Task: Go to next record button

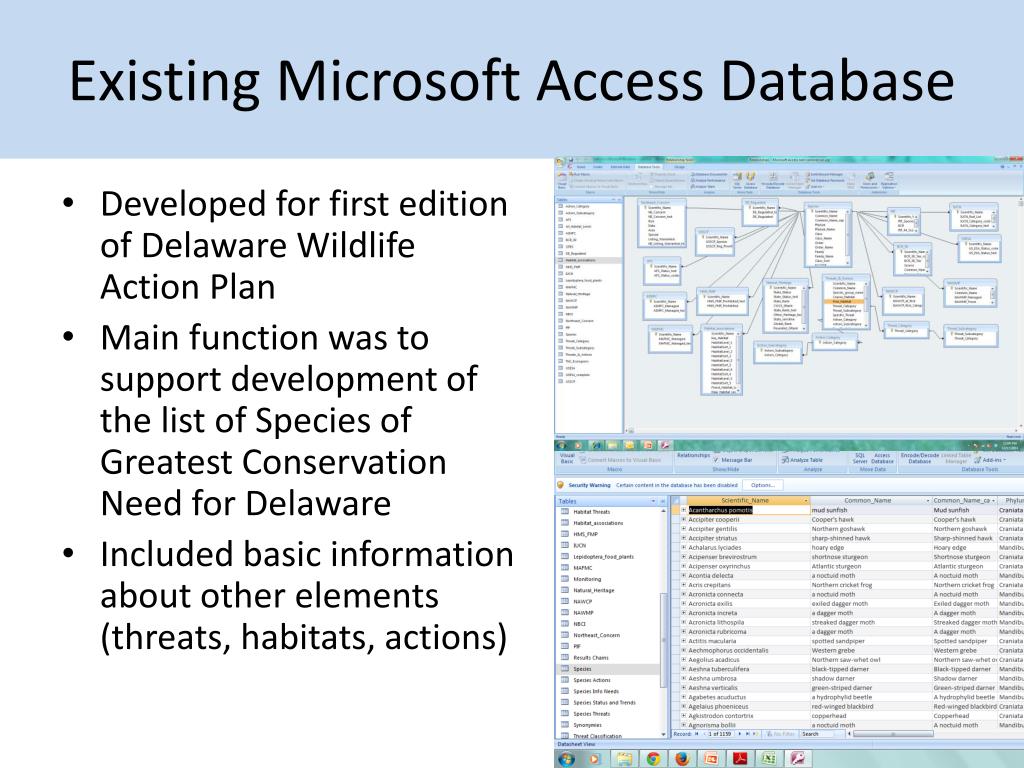Action: [x=740, y=734]
